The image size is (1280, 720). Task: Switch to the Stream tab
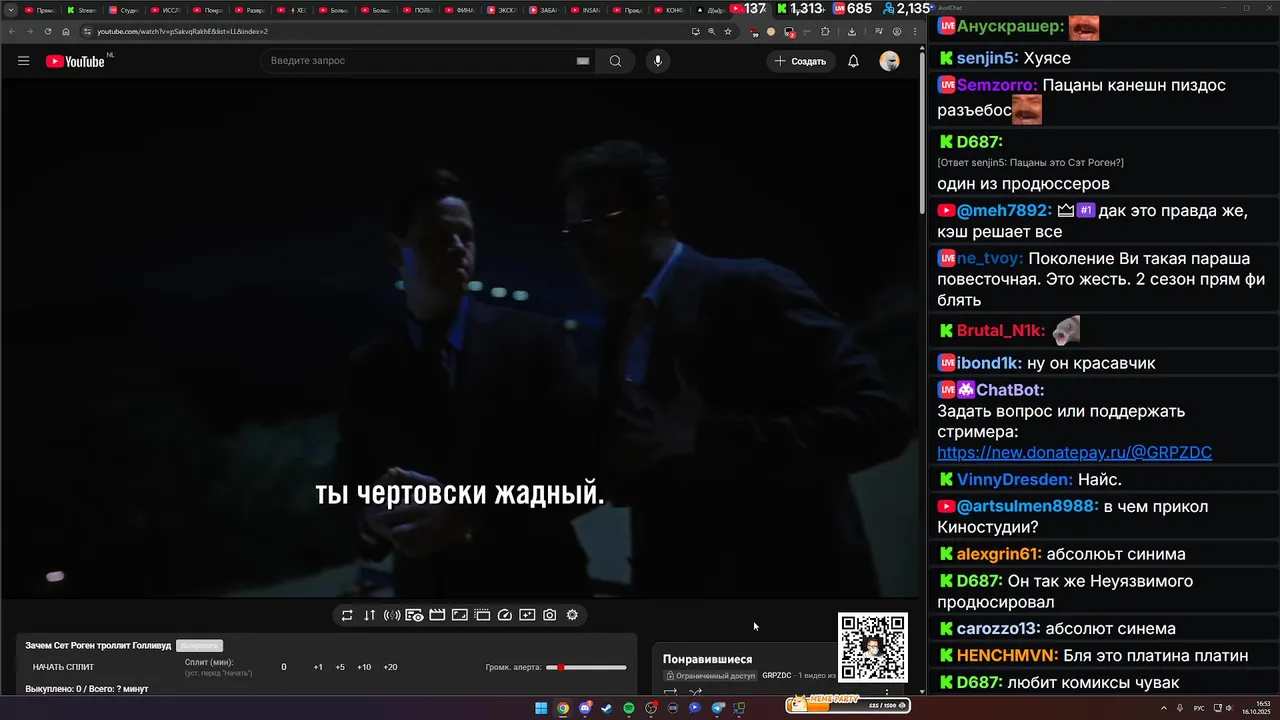point(82,10)
